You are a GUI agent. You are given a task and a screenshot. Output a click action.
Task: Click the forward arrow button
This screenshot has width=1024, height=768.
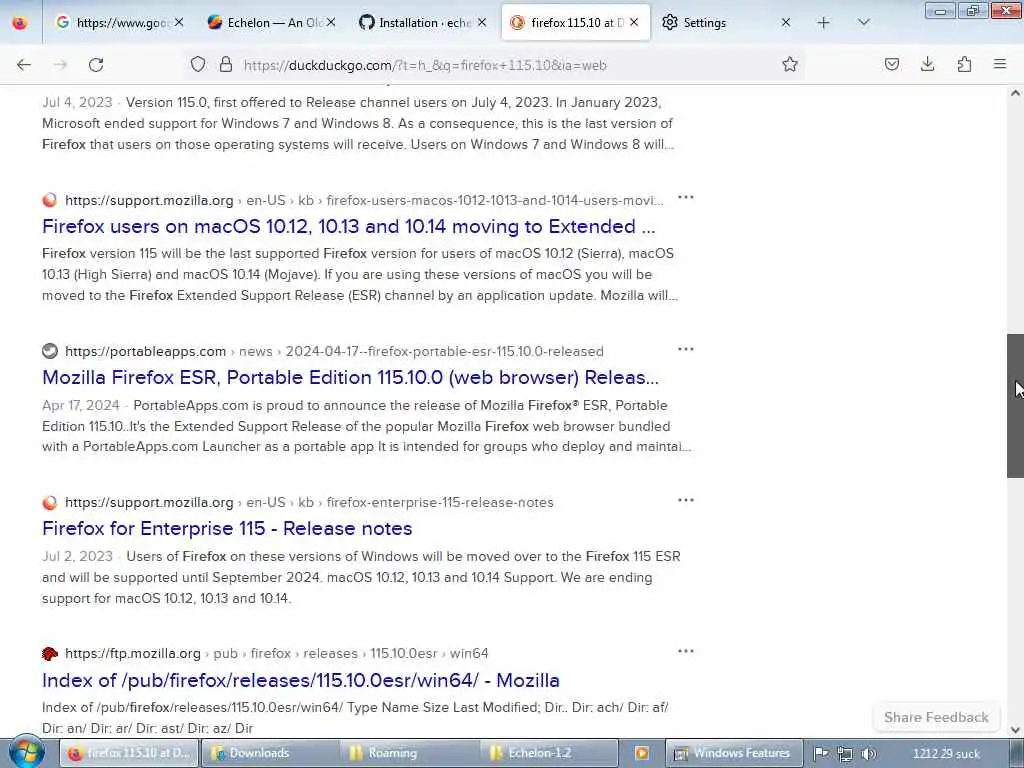click(60, 65)
